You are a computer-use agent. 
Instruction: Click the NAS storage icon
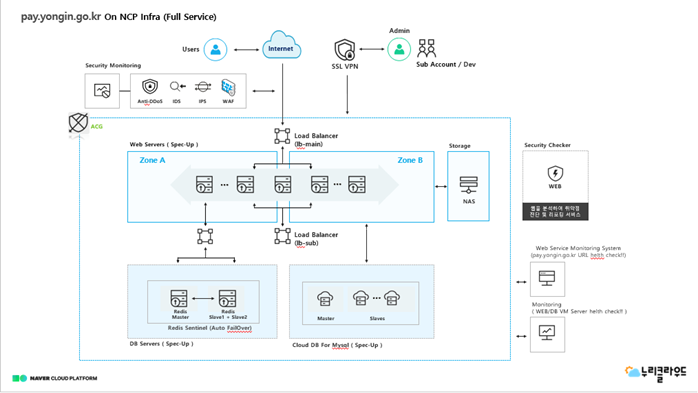468,185
